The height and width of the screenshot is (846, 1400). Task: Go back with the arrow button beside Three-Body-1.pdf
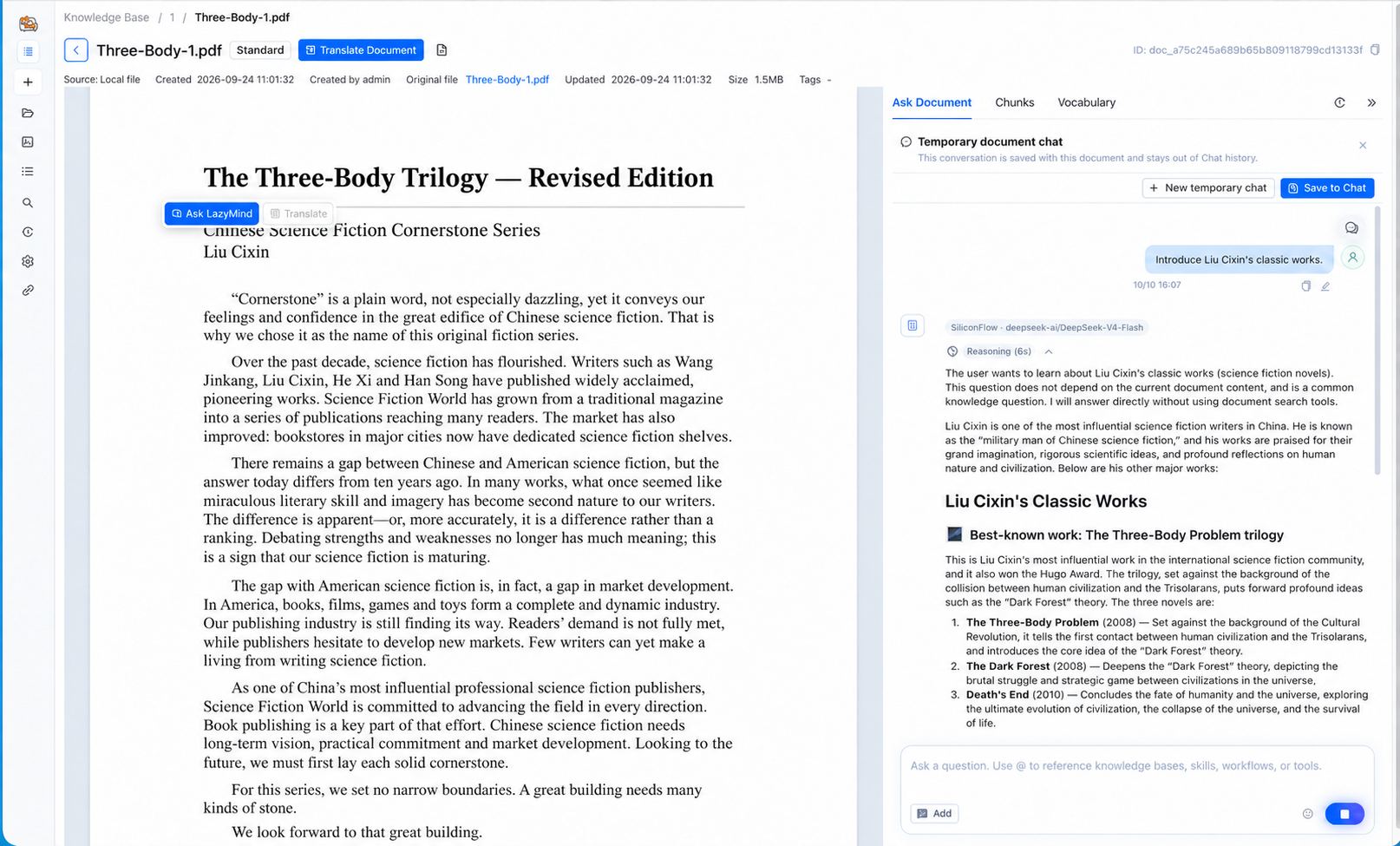point(76,50)
